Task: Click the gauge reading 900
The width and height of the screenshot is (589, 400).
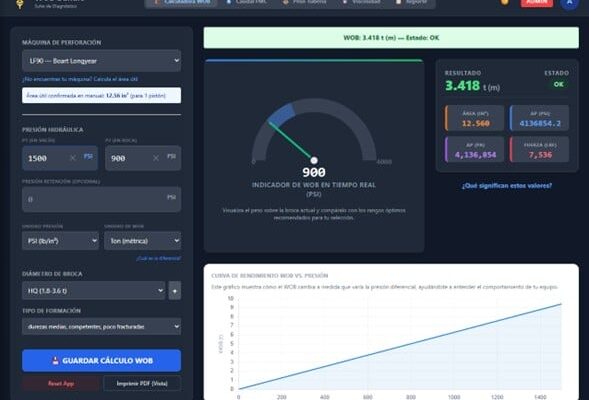Action: click(x=314, y=172)
